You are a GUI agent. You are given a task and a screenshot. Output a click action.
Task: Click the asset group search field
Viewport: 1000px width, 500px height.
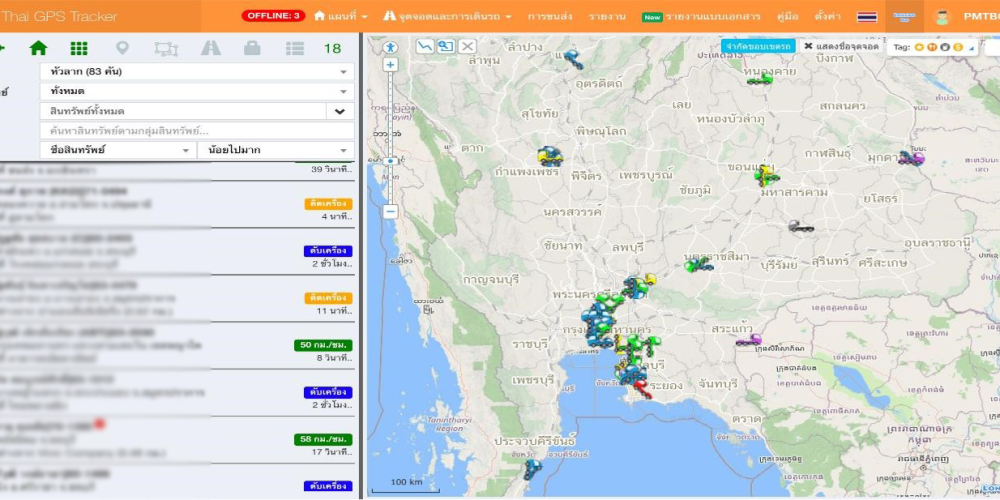click(196, 130)
